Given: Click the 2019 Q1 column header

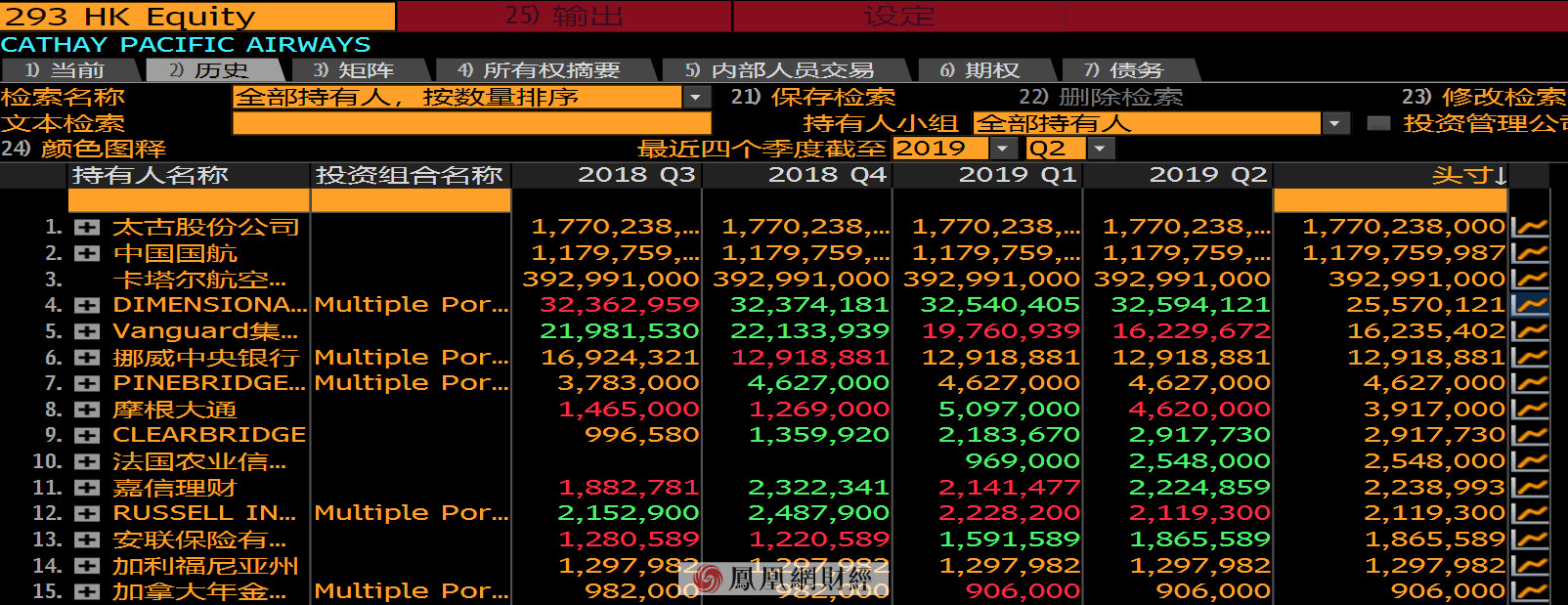Looking at the screenshot, I should point(987,175).
